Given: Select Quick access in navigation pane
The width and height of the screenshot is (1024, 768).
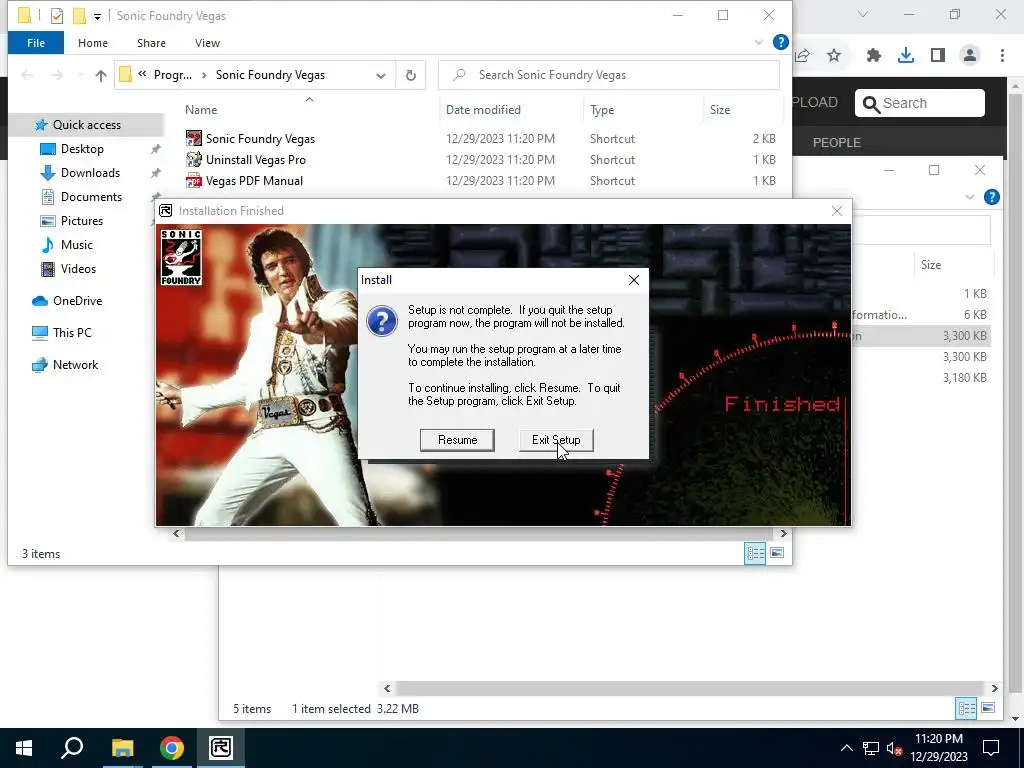Looking at the screenshot, I should pos(86,125).
